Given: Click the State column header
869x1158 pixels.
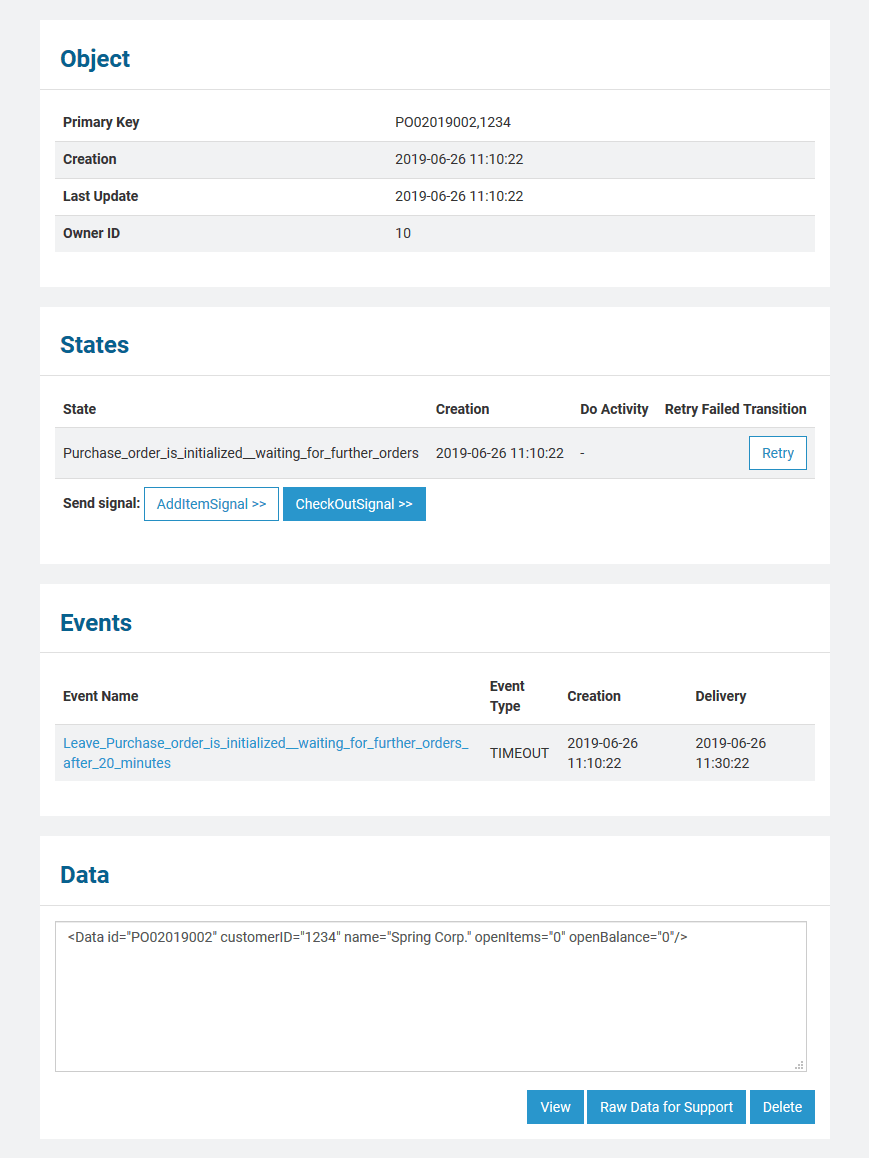Looking at the screenshot, I should pos(78,409).
